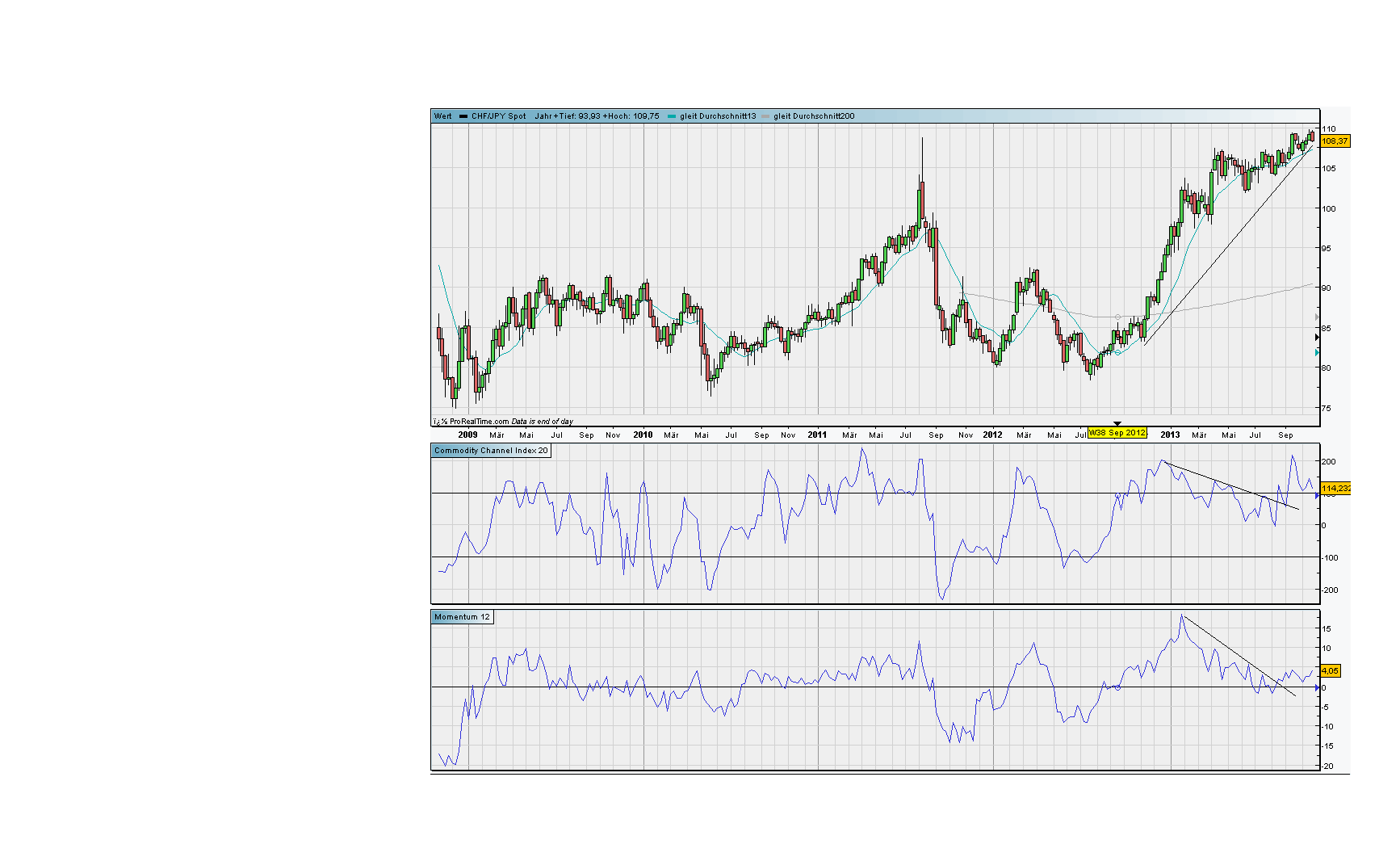Image resolution: width=1400 pixels, height=861 pixels.
Task: Click the 2011 year label on time axis
Action: click(x=817, y=435)
